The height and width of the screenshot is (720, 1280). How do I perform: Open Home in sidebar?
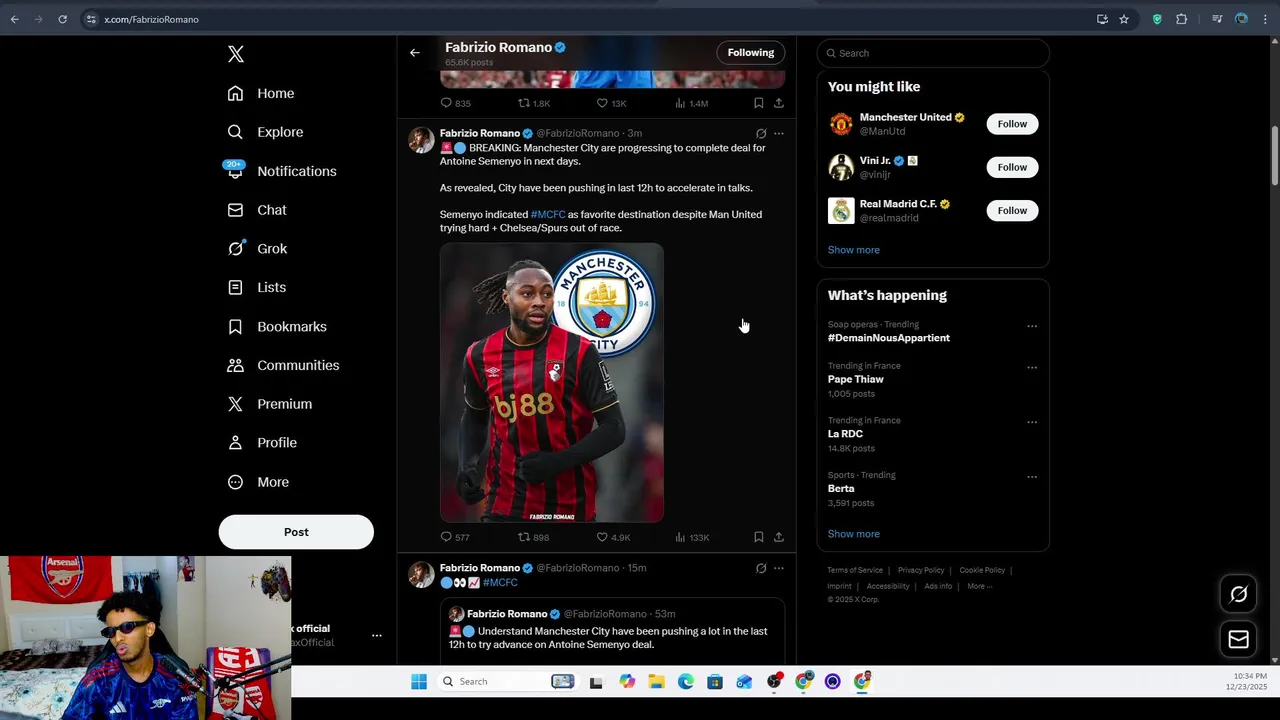[x=260, y=93]
